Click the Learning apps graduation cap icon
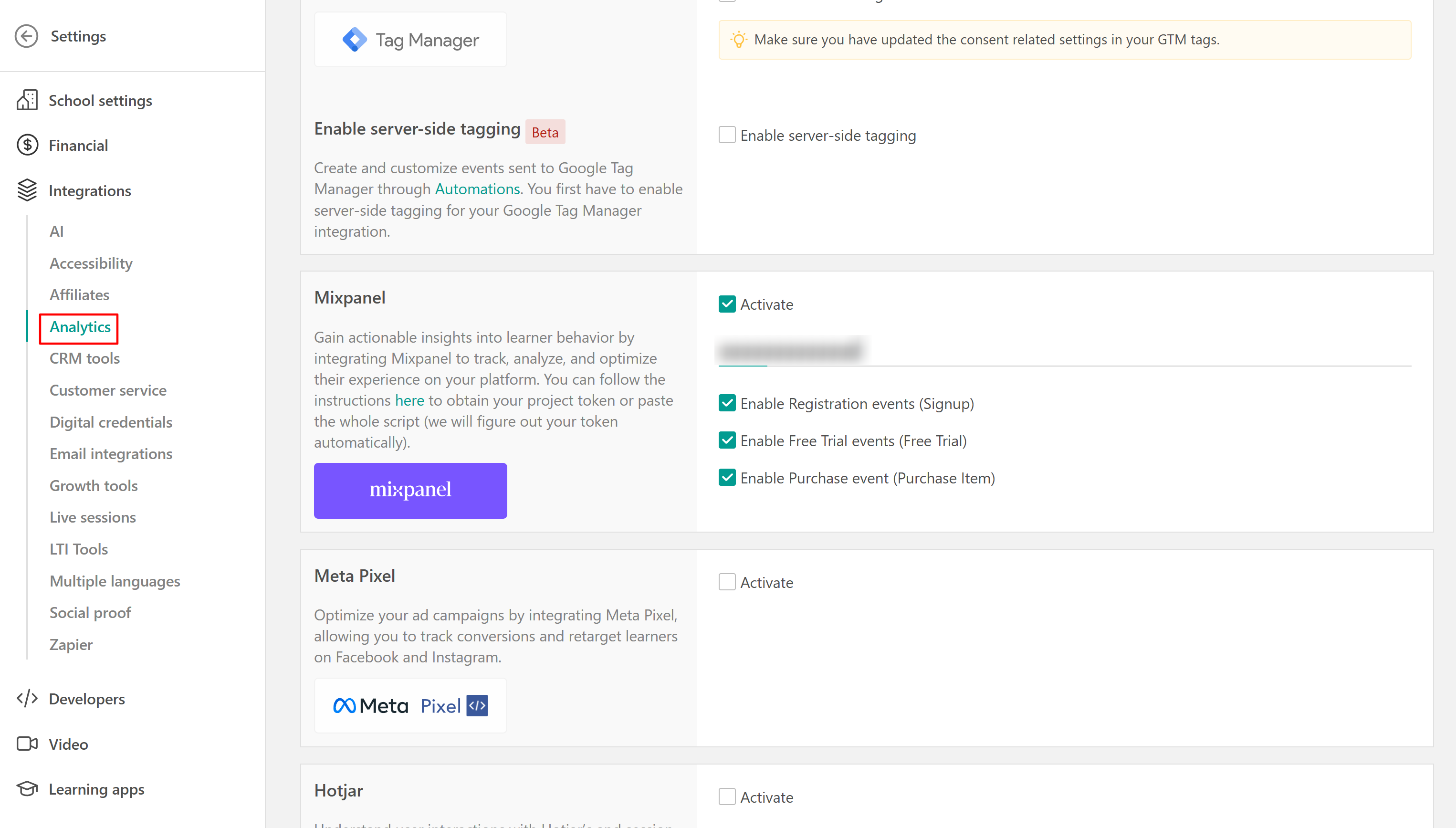This screenshot has width=1456, height=828. [27, 789]
